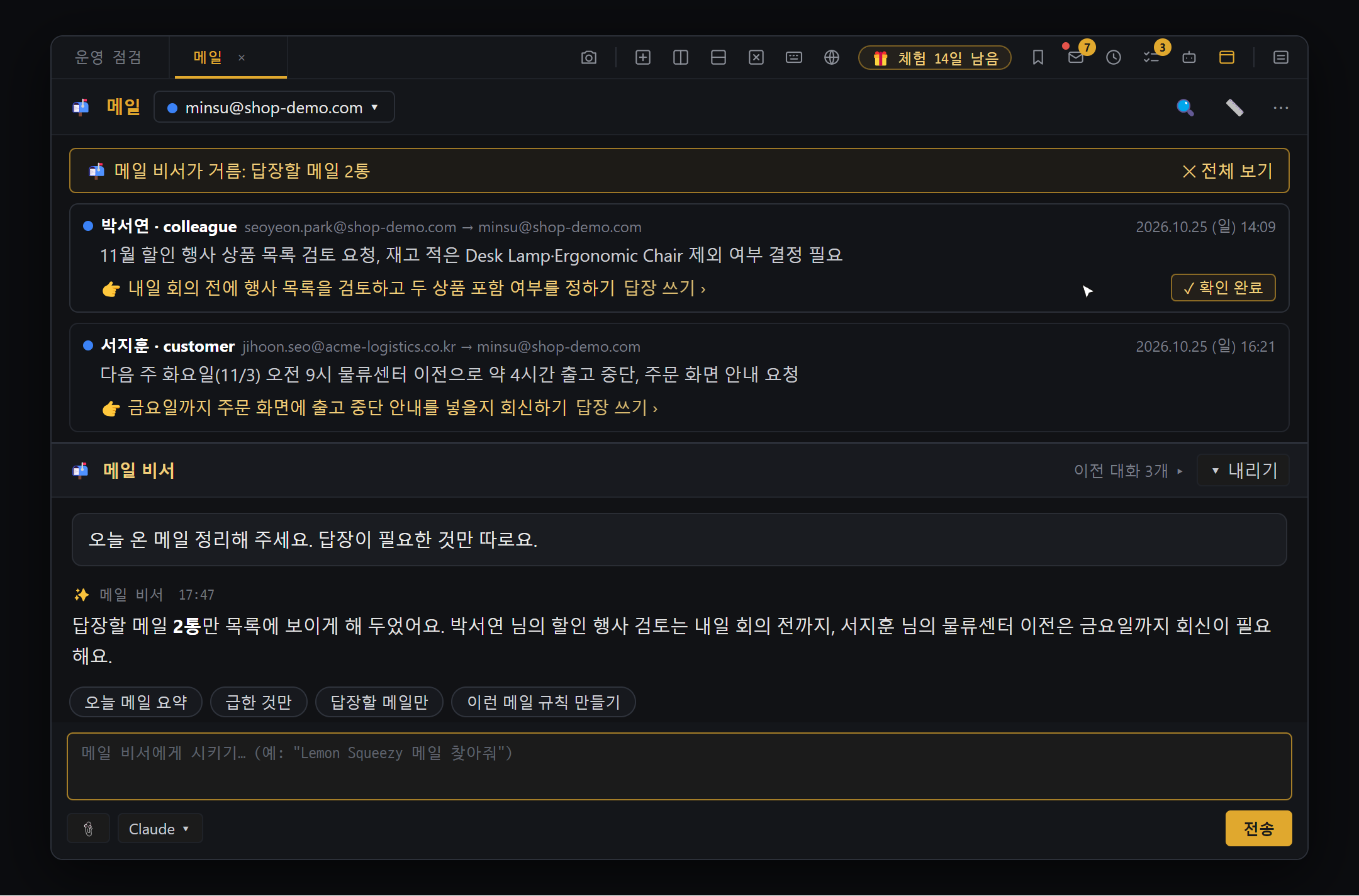Click the magnifier search icon in mail header
1359x896 pixels.
1185,108
